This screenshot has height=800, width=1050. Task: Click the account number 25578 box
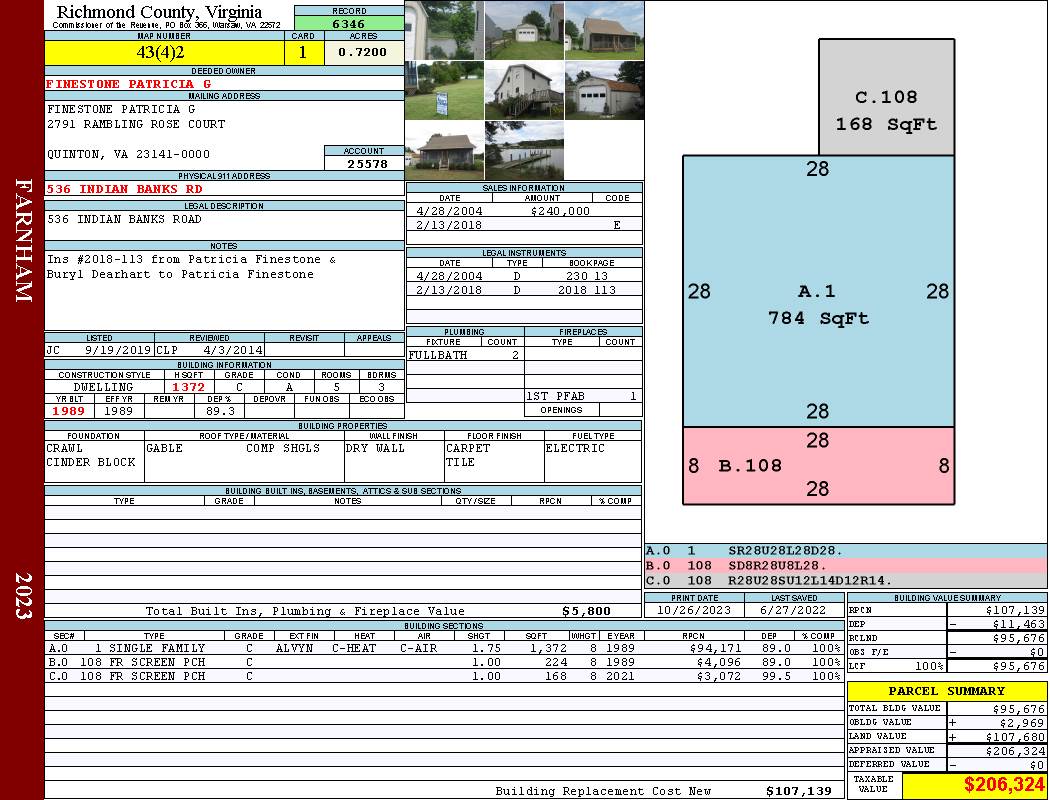coord(364,163)
